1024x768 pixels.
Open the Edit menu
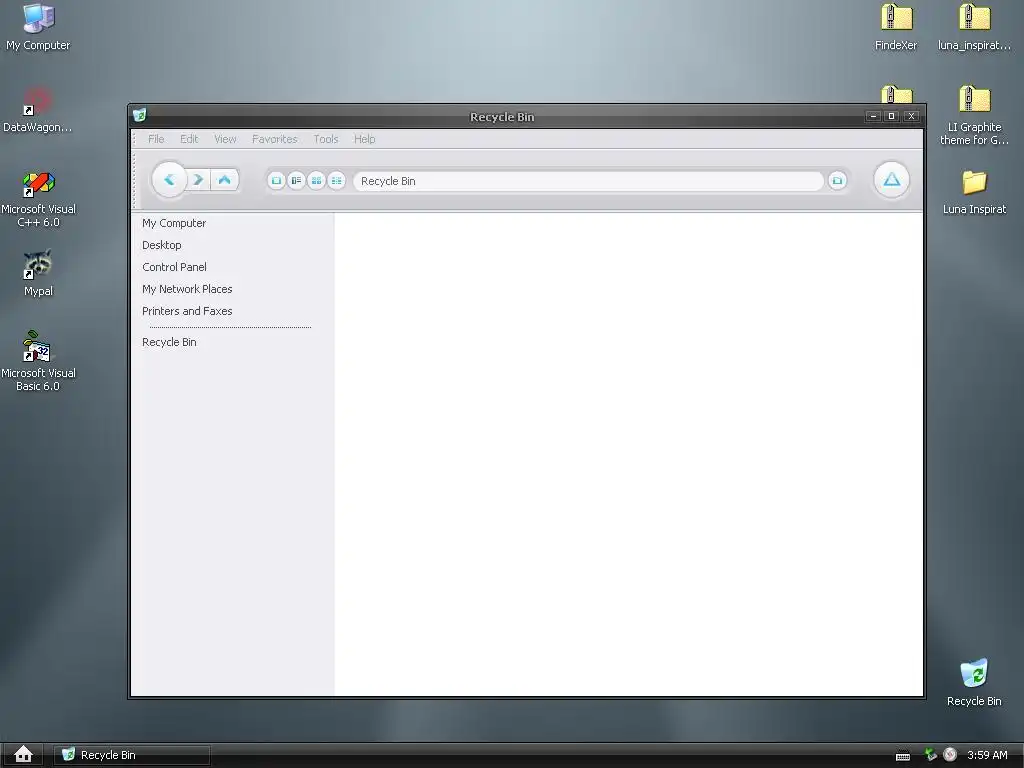pos(189,139)
